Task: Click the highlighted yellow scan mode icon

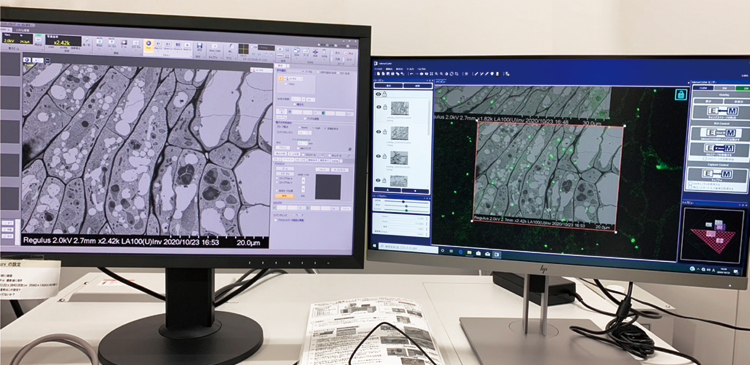Action: click(149, 45)
